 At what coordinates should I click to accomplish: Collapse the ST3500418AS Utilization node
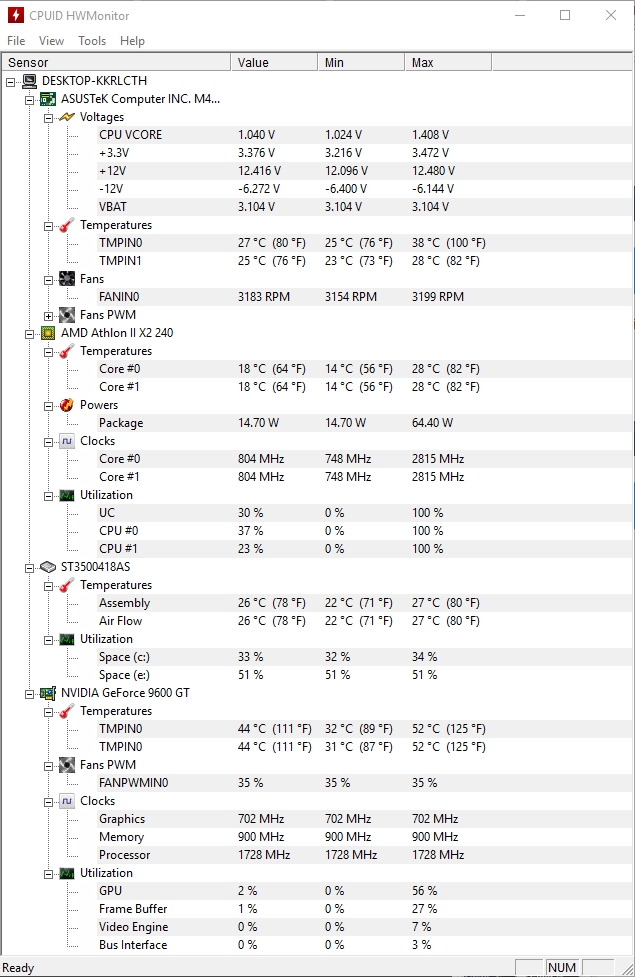49,640
